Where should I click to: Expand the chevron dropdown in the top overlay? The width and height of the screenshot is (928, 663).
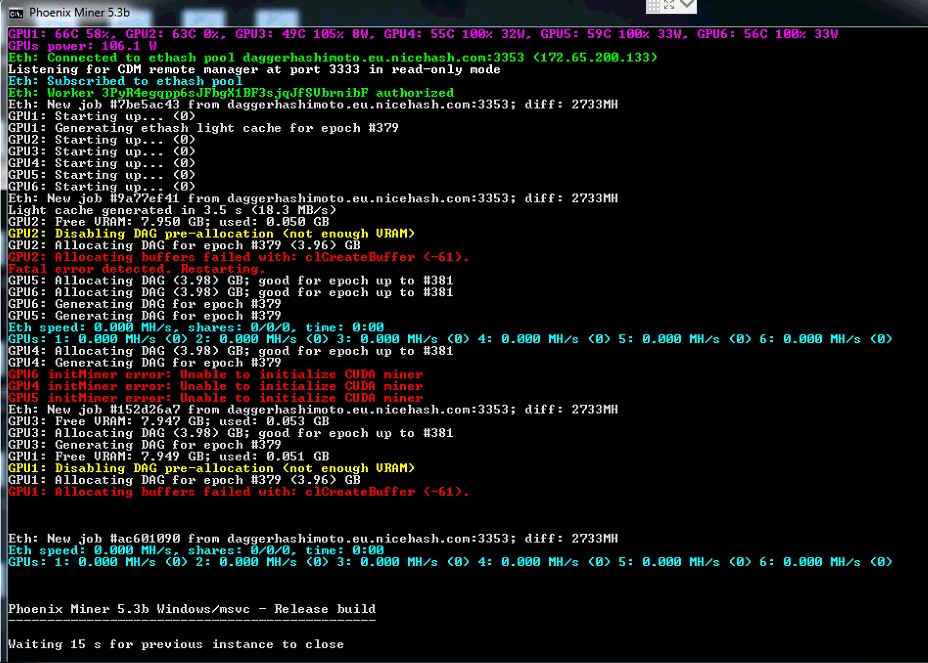687,4
